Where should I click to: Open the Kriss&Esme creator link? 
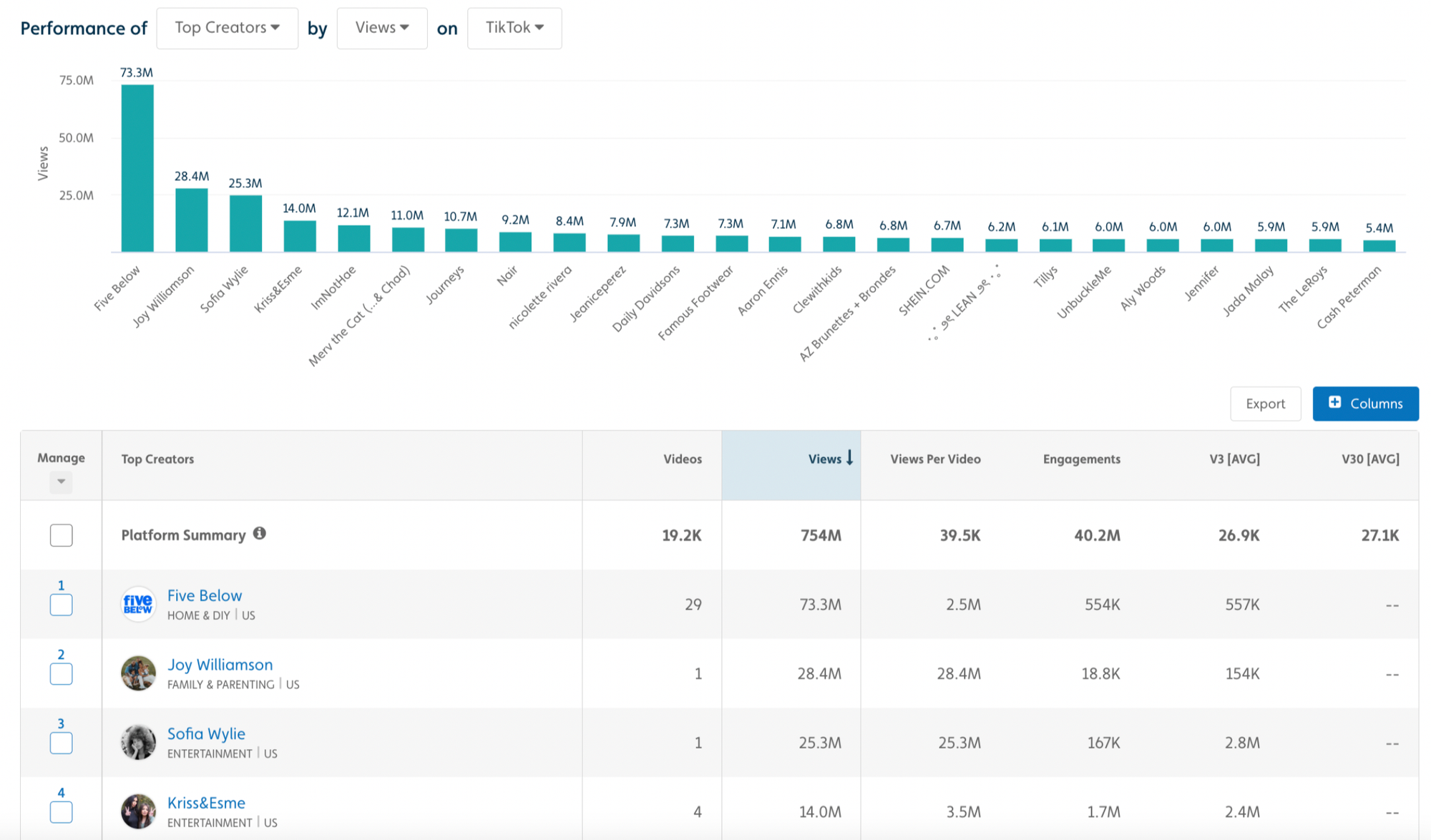click(206, 803)
